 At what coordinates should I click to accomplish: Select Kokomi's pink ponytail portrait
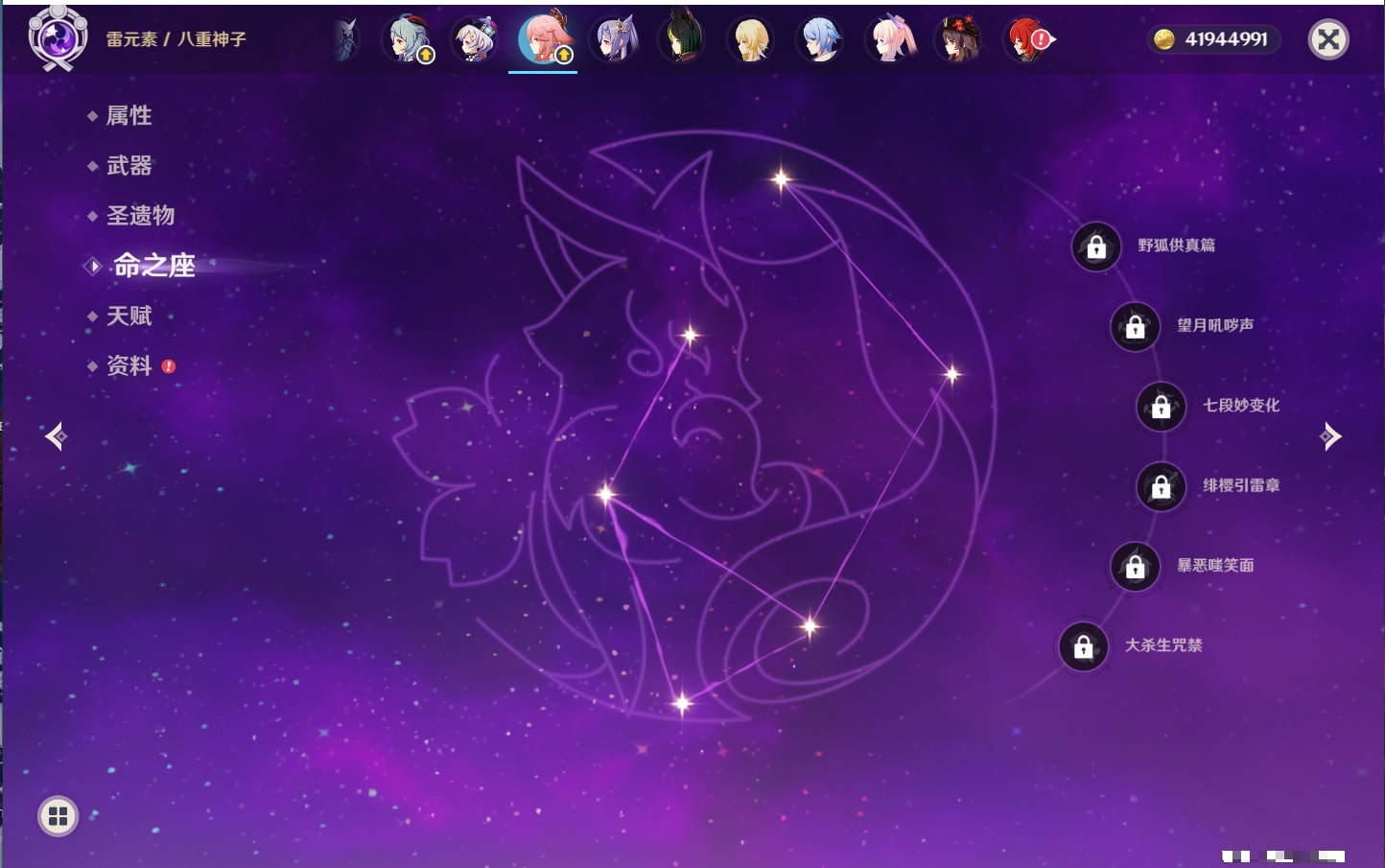891,39
